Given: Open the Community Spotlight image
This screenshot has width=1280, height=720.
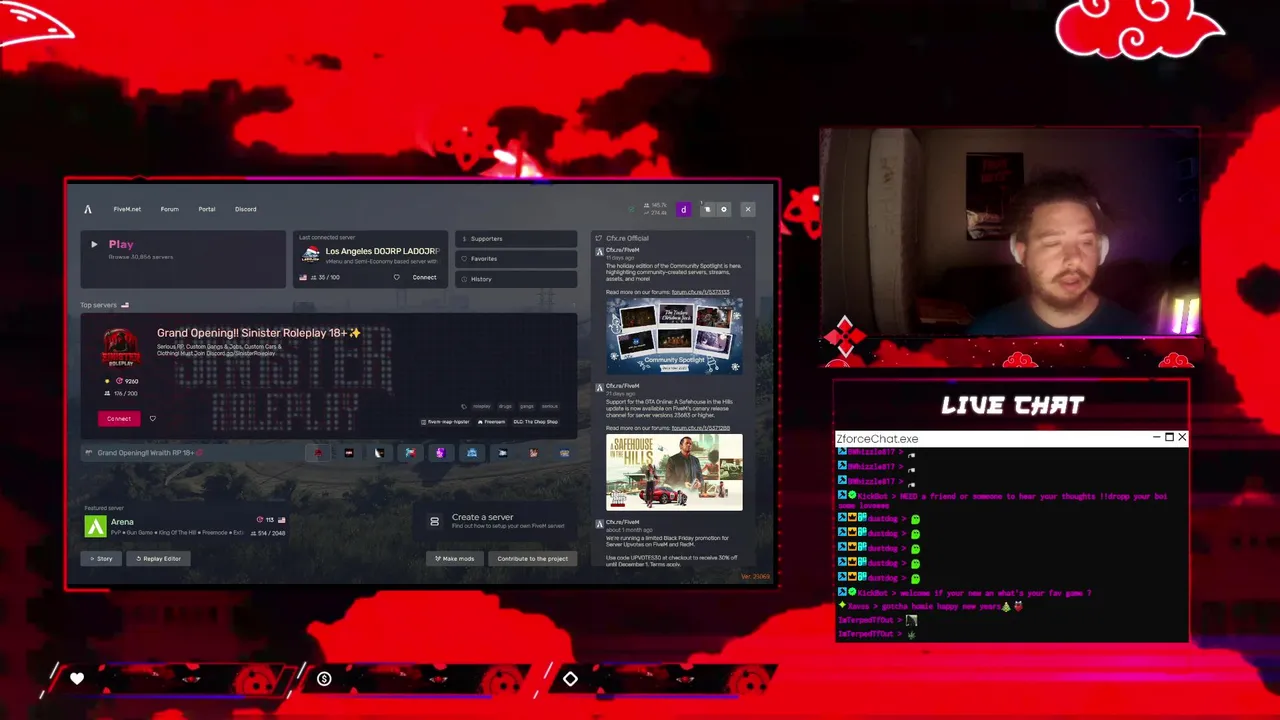Looking at the screenshot, I should pyautogui.click(x=674, y=336).
